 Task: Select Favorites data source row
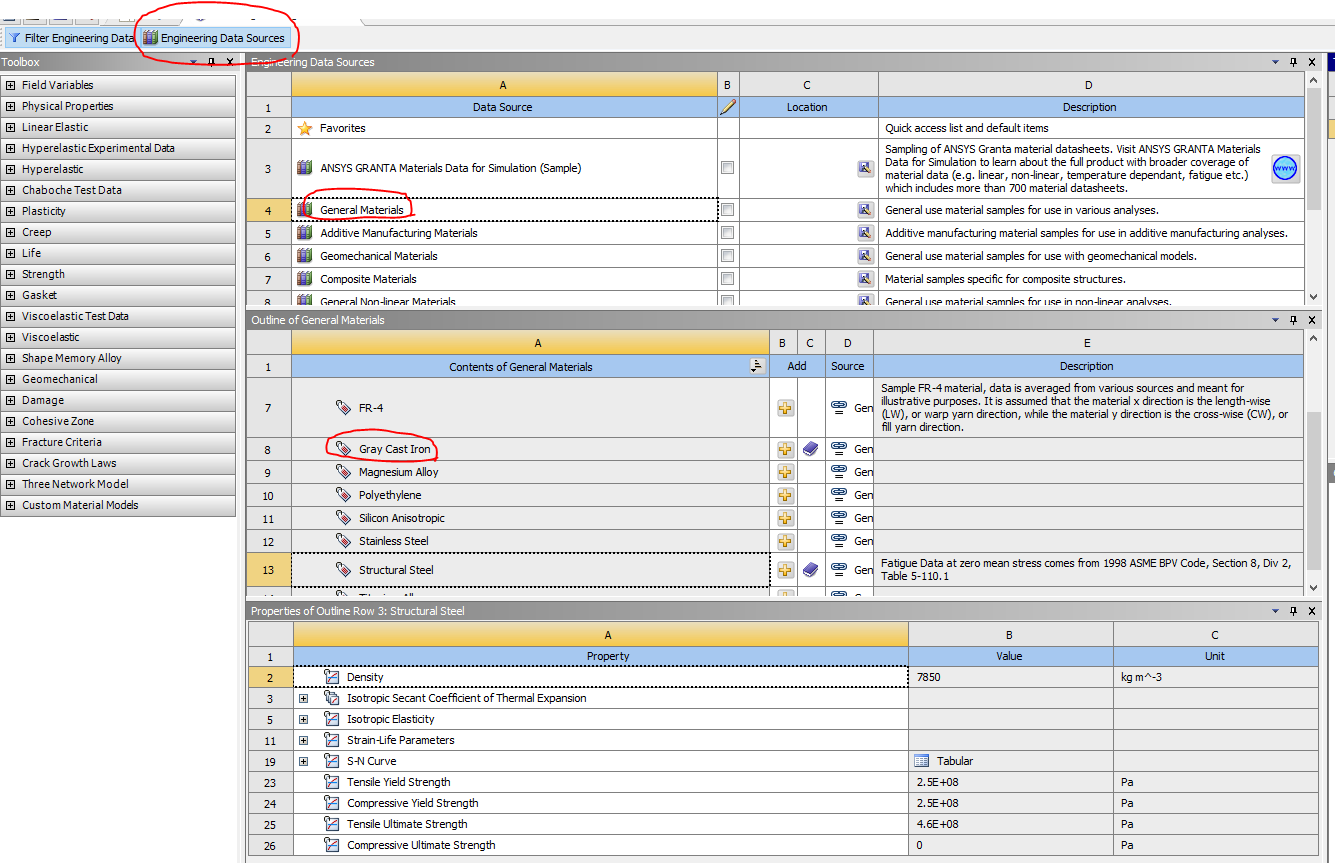point(504,128)
